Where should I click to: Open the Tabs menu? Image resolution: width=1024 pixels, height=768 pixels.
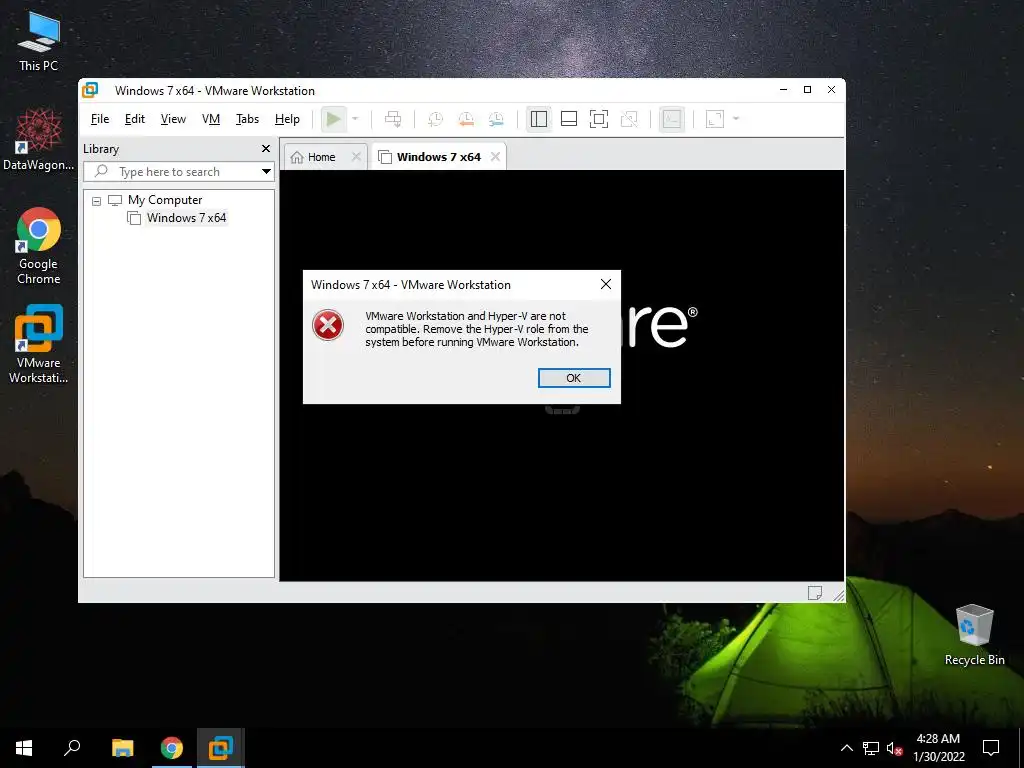pyautogui.click(x=248, y=119)
